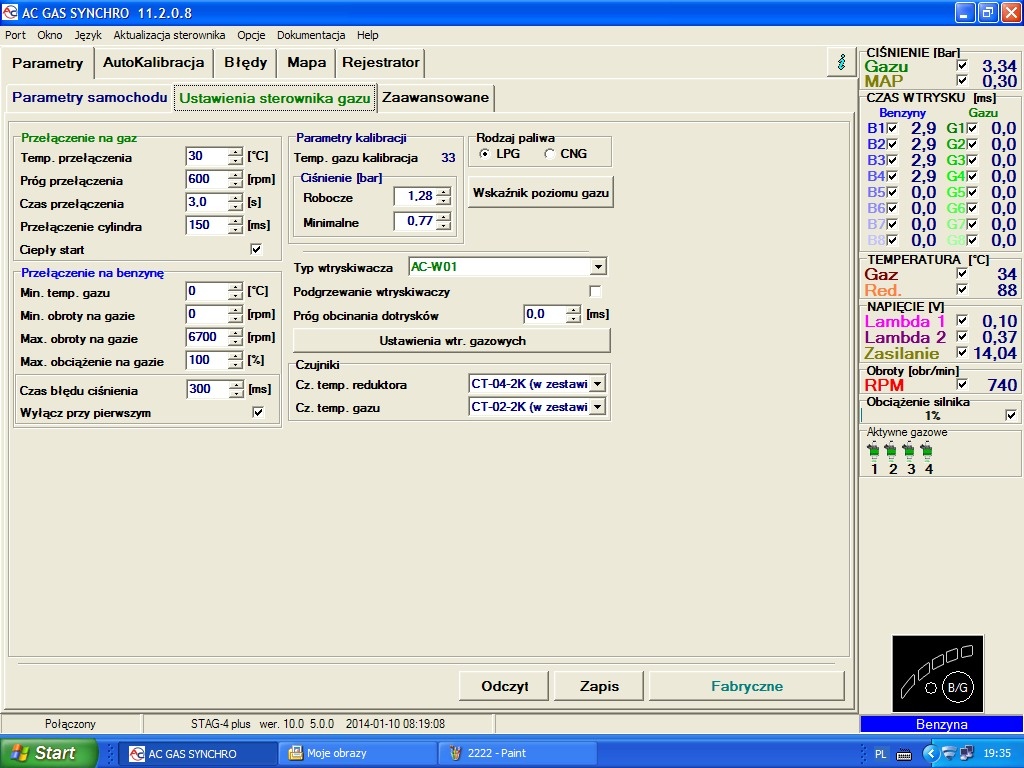1024x768 pixels.
Task: Click the Min. temp. gazu input field
Action: [207, 291]
